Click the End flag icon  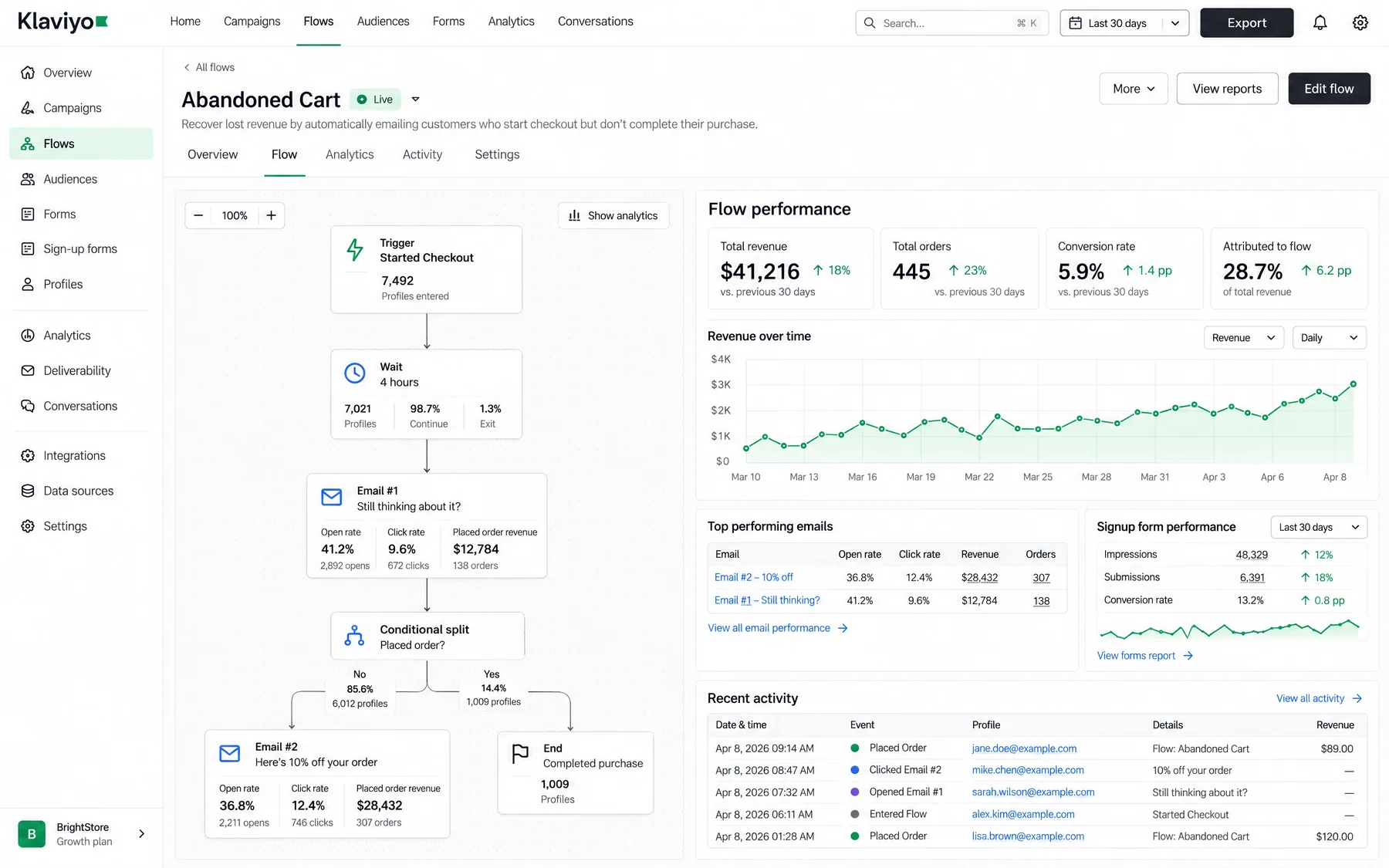click(x=521, y=754)
